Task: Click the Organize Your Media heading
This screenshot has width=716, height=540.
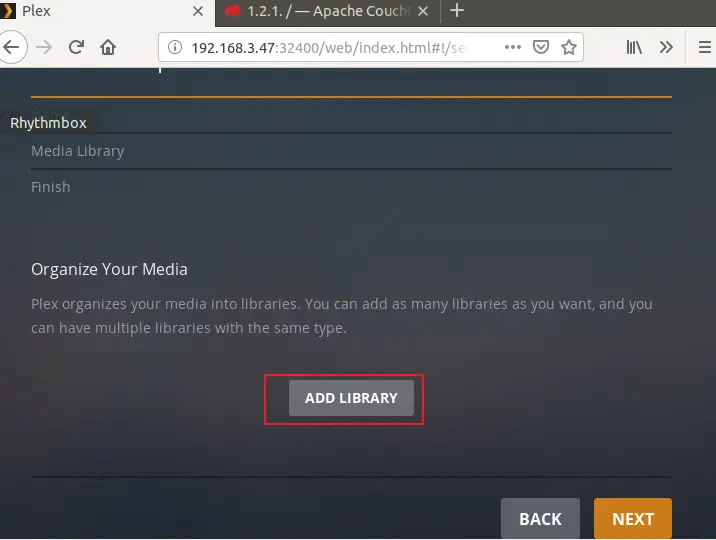Action: click(x=109, y=269)
